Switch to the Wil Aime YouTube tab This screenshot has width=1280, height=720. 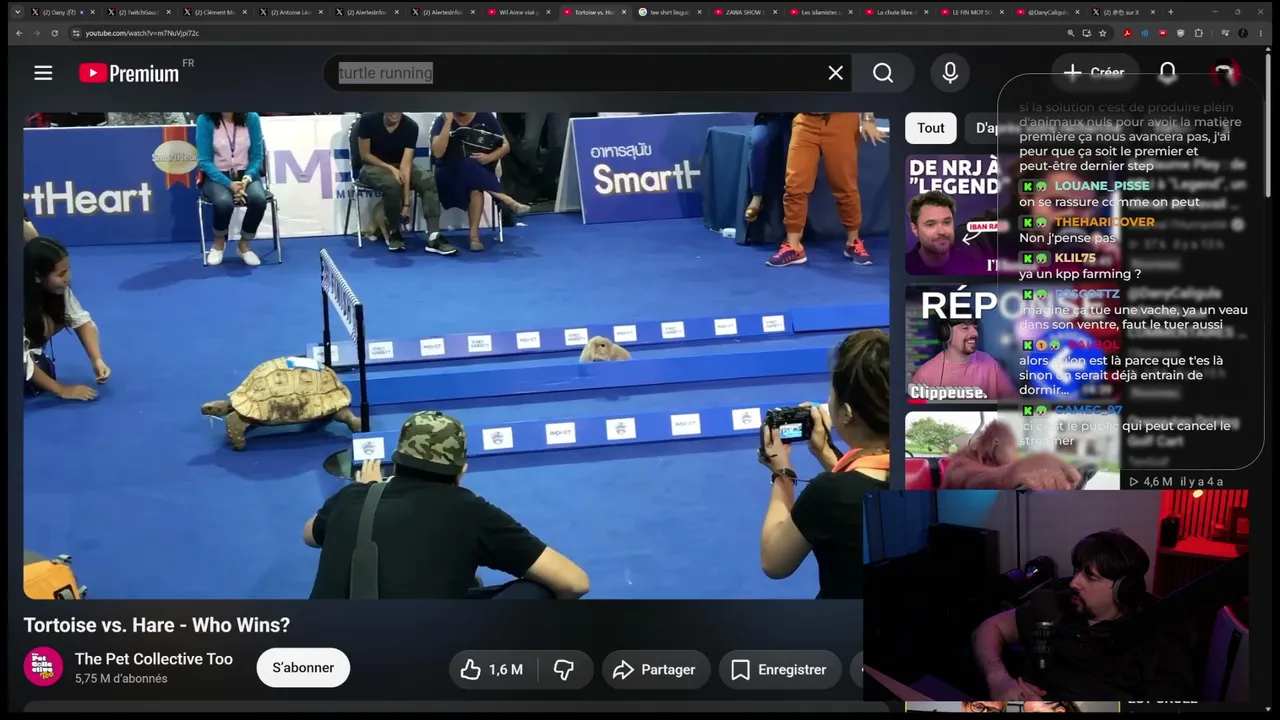click(518, 12)
